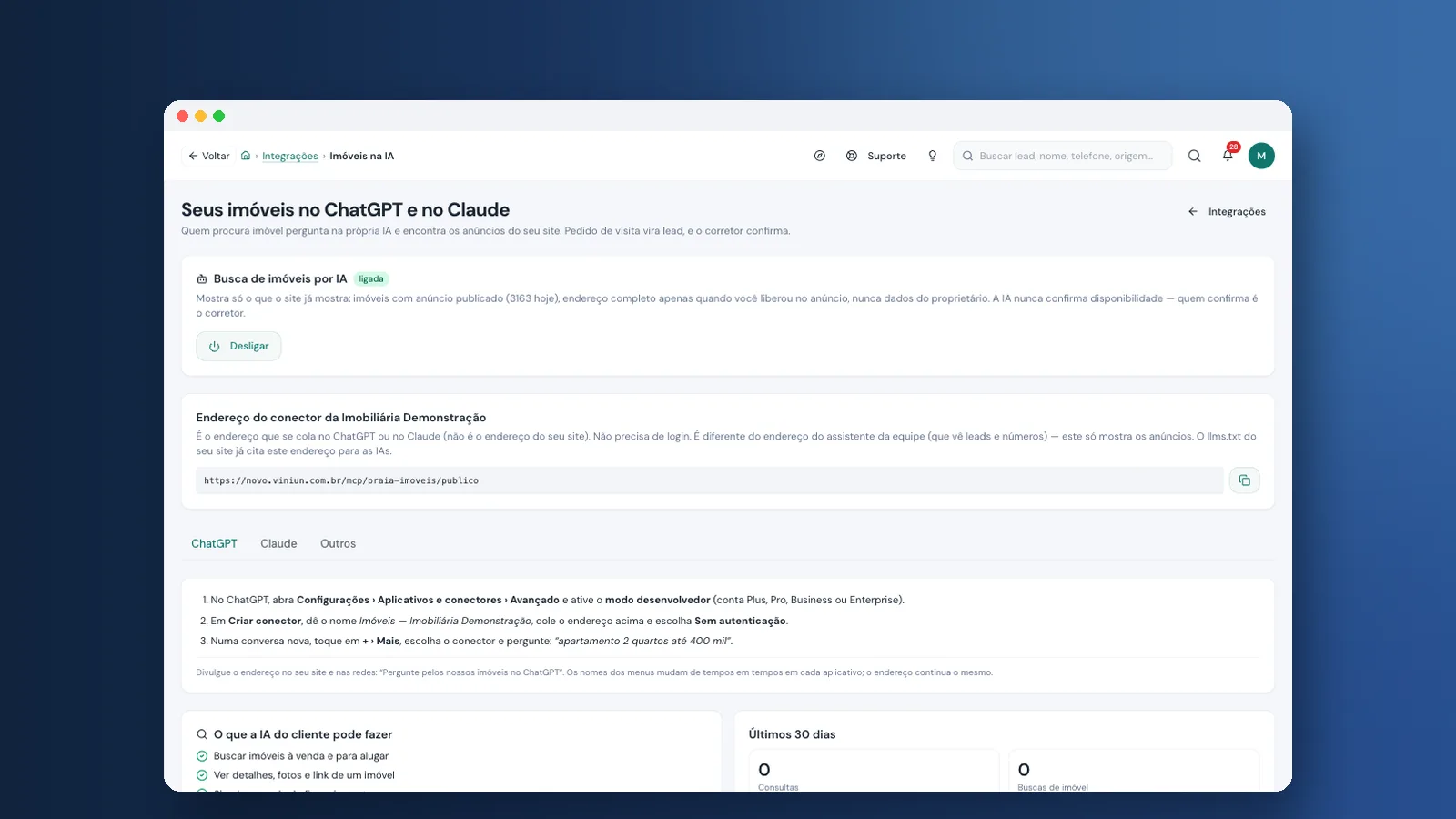The image size is (1456, 819).
Task: Select the connector URL field
Action: [x=709, y=480]
